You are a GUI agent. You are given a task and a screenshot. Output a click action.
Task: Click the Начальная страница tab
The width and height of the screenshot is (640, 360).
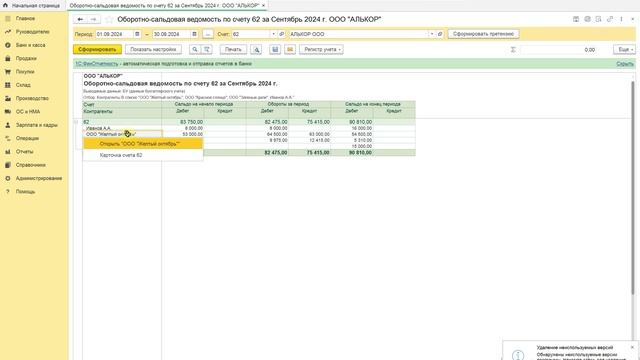tap(32, 6)
